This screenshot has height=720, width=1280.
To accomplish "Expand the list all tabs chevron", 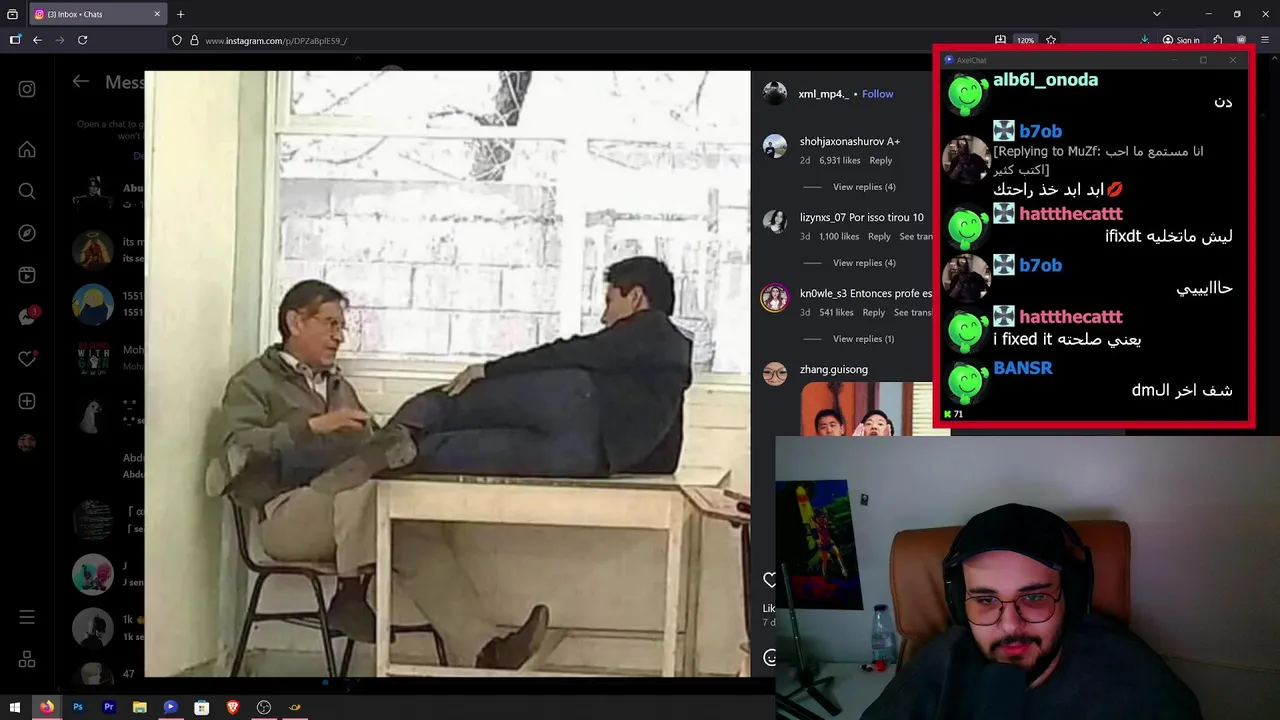I will [x=1157, y=14].
